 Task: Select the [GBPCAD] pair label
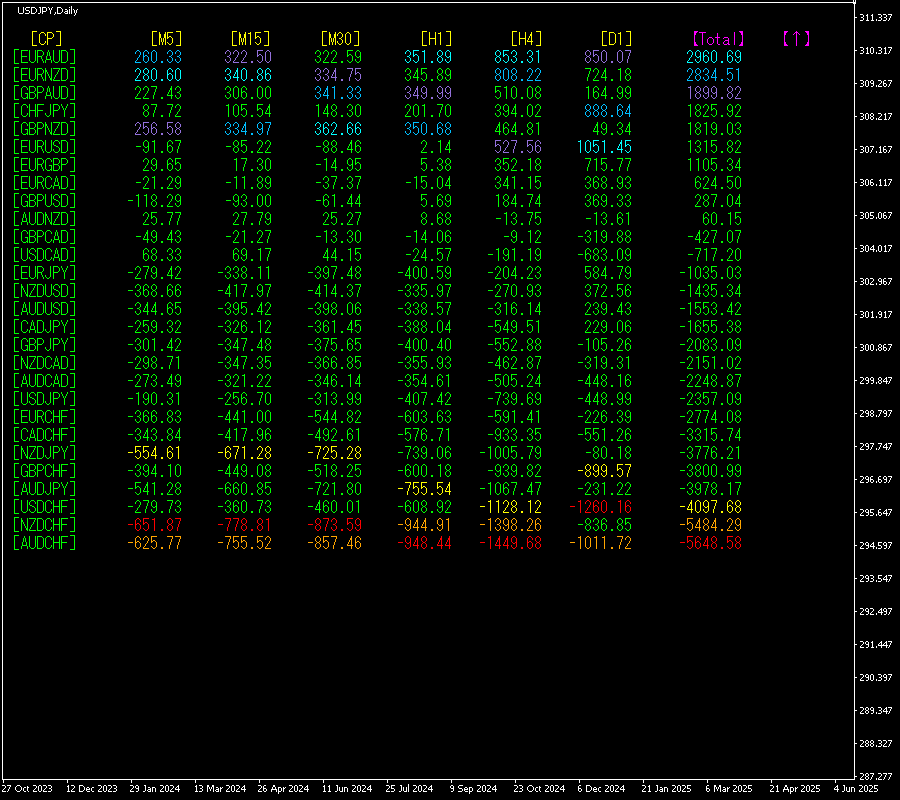(45, 237)
